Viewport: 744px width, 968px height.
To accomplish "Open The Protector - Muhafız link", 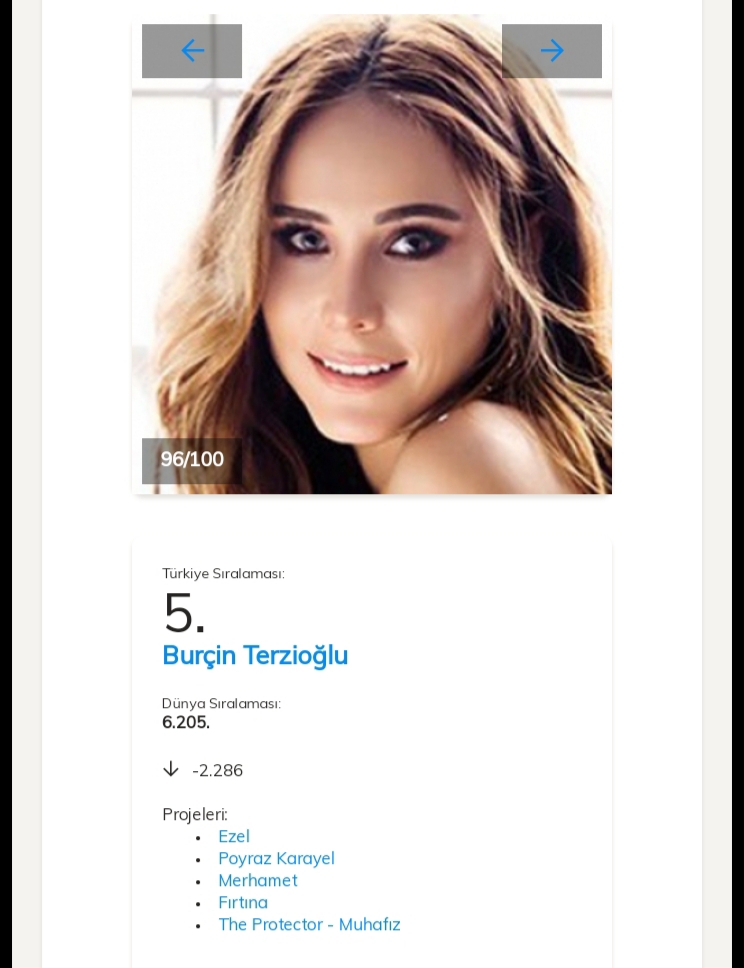I will tap(309, 925).
